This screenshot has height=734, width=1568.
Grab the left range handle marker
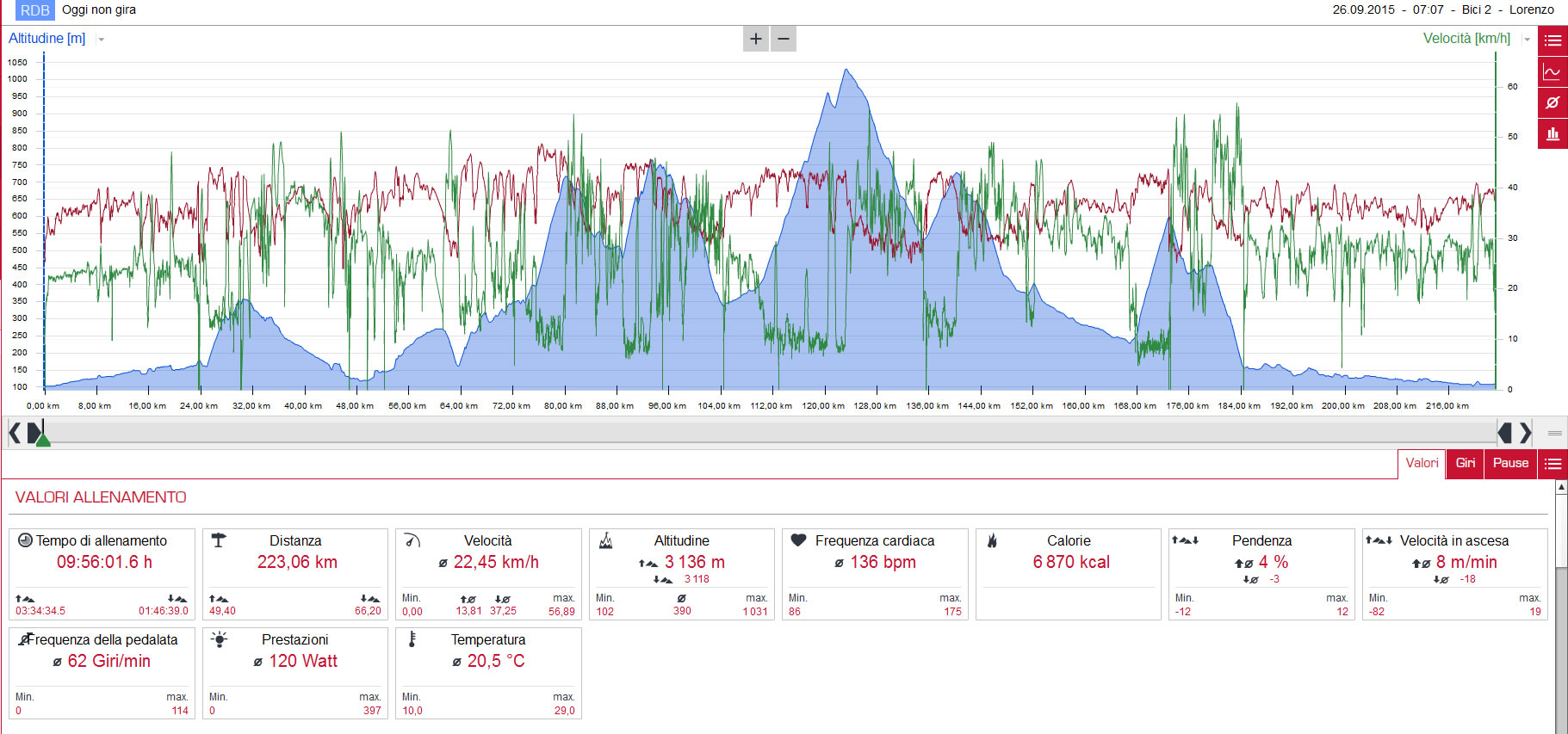[34, 432]
